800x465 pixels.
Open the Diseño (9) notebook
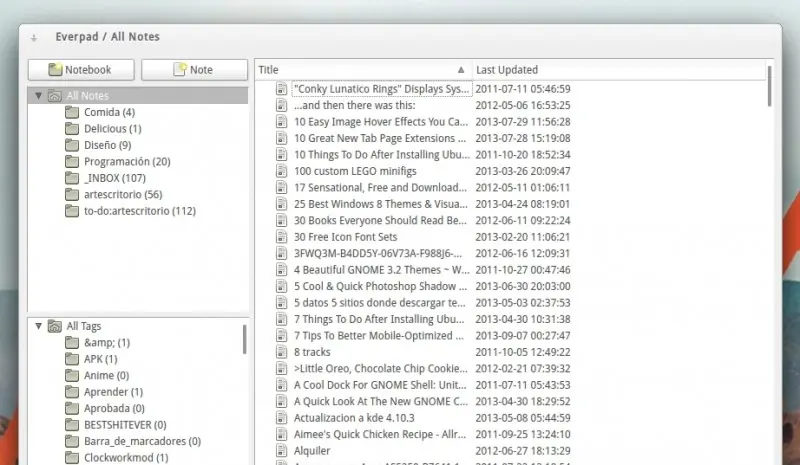tap(108, 145)
